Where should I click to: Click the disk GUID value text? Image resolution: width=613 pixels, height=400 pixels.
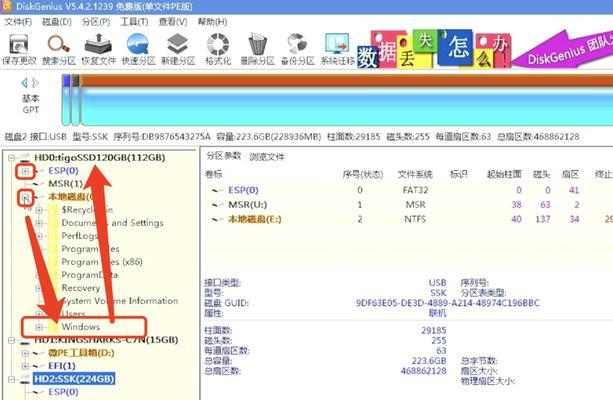pyautogui.click(x=447, y=303)
